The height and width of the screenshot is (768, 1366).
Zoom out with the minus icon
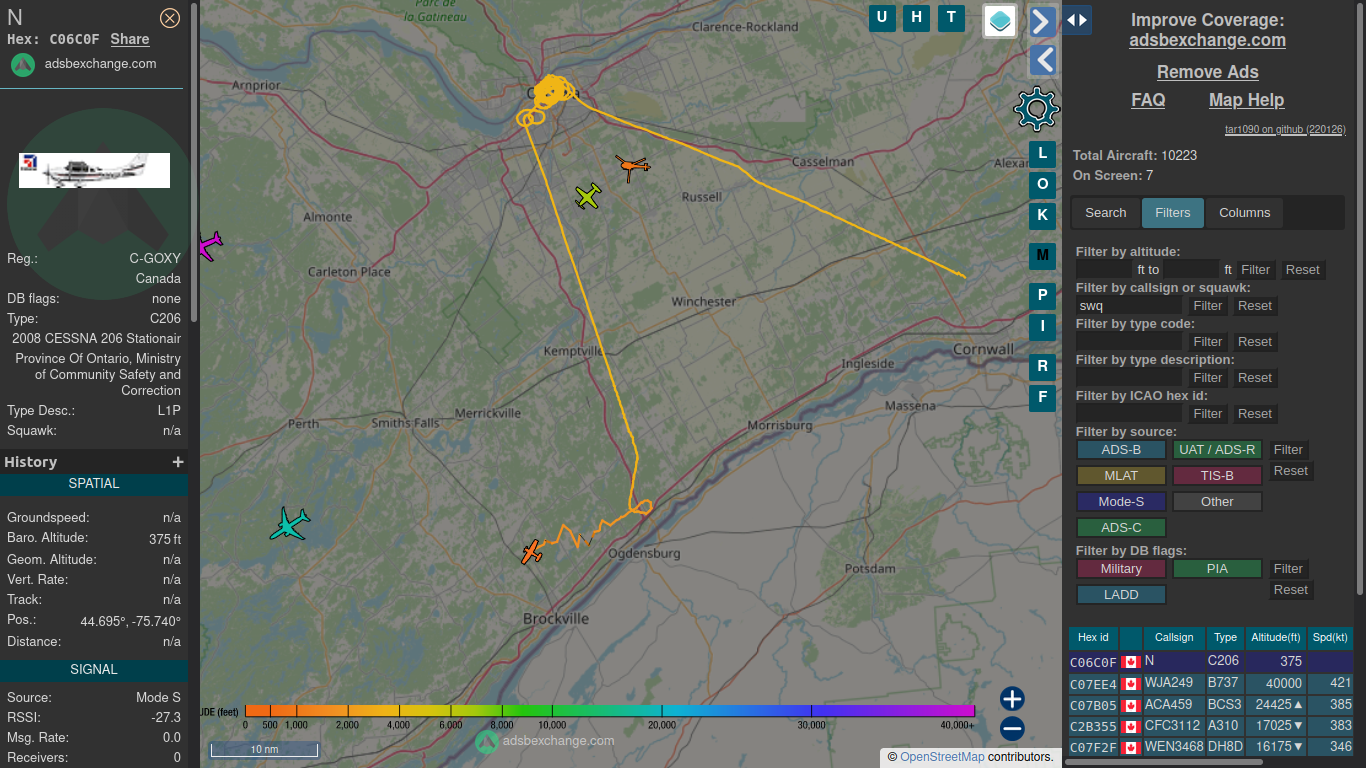tap(1012, 729)
